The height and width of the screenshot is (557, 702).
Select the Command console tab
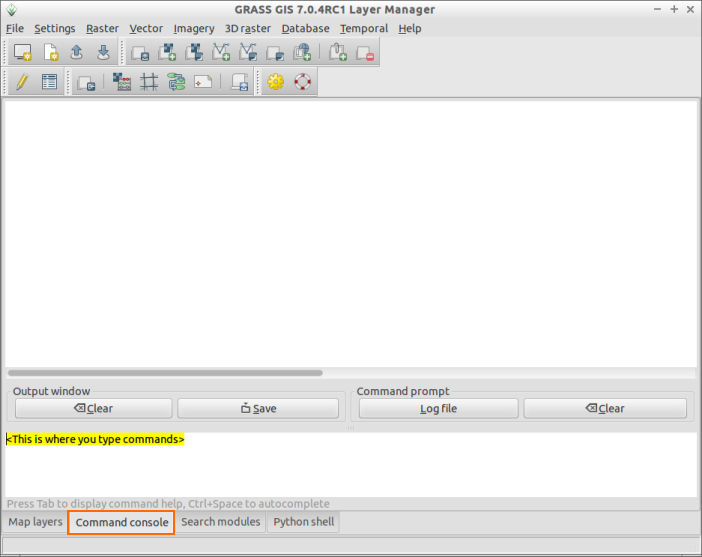point(121,522)
